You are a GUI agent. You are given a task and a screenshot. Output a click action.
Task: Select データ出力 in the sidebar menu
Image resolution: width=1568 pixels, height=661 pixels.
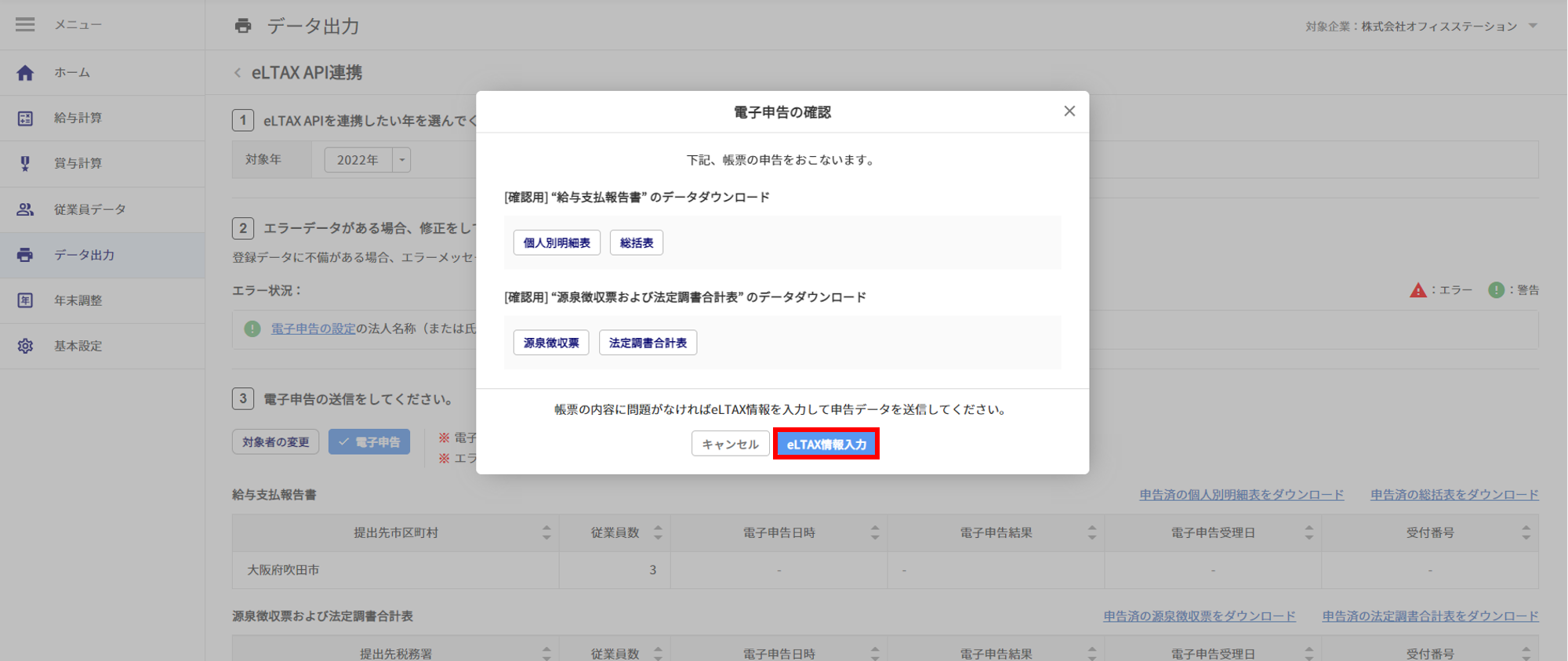pyautogui.click(x=102, y=255)
